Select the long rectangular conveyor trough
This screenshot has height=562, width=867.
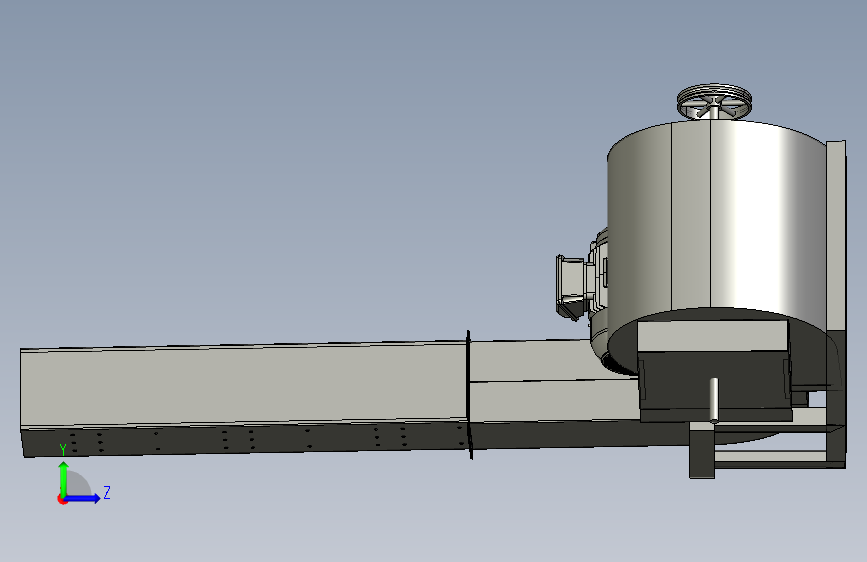243,398
